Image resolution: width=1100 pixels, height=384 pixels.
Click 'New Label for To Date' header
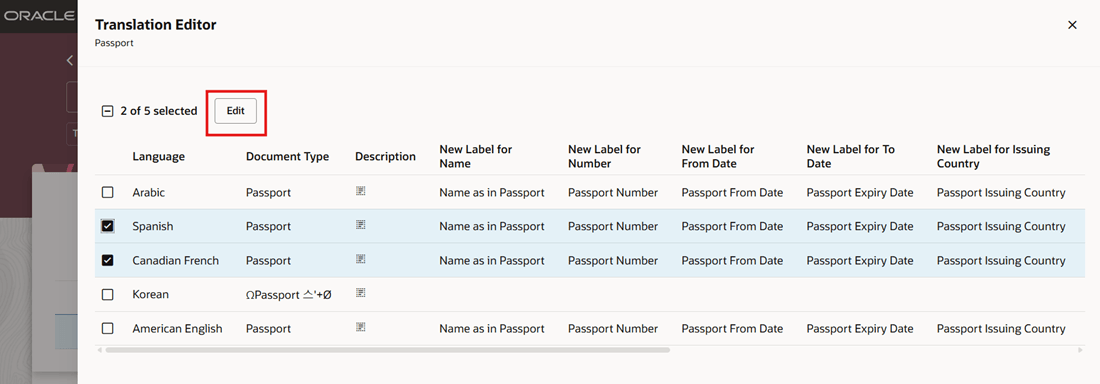[x=851, y=157]
